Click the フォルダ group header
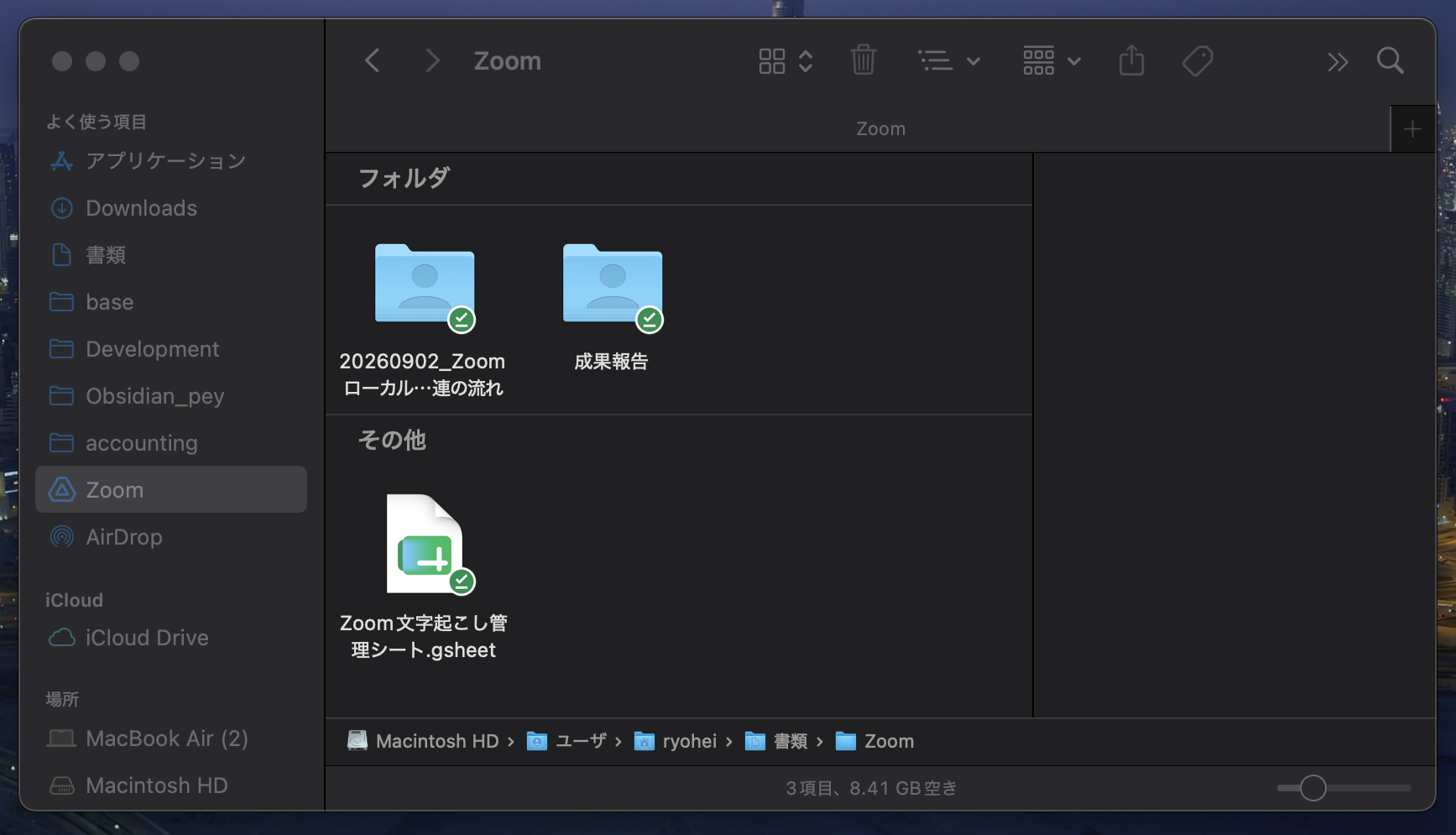1456x835 pixels. 404,178
